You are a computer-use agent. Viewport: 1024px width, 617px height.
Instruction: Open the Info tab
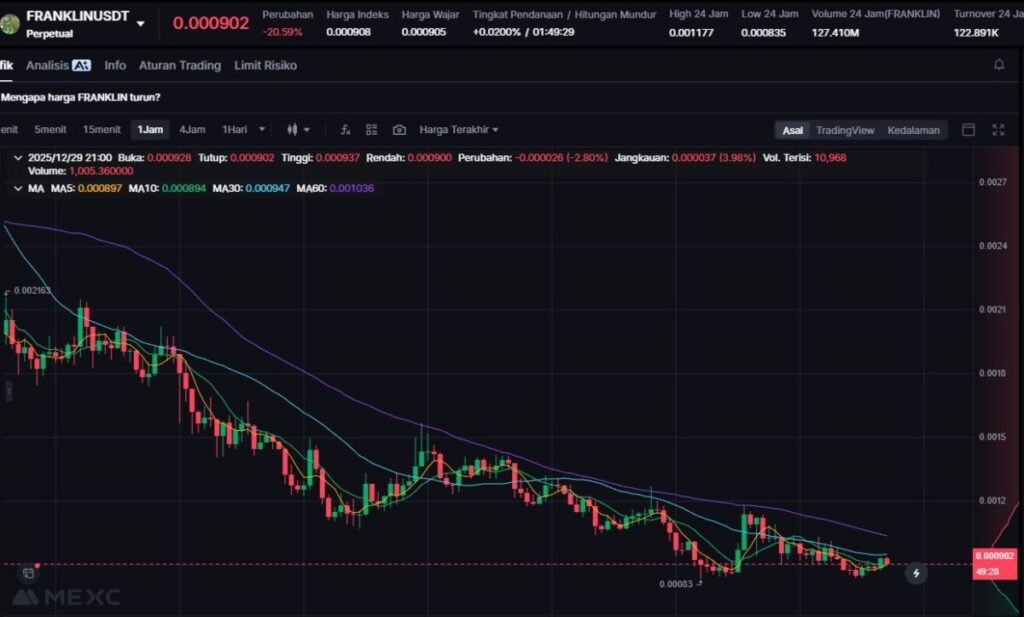(x=115, y=65)
